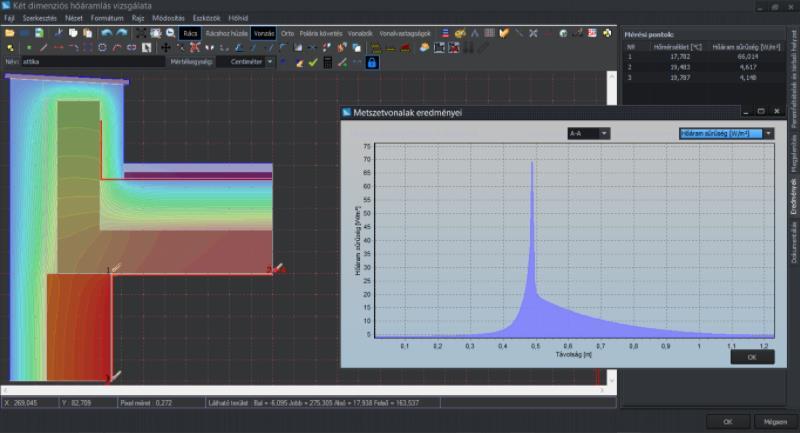Open the Rajz menu
The height and width of the screenshot is (433, 800).
(x=138, y=18)
